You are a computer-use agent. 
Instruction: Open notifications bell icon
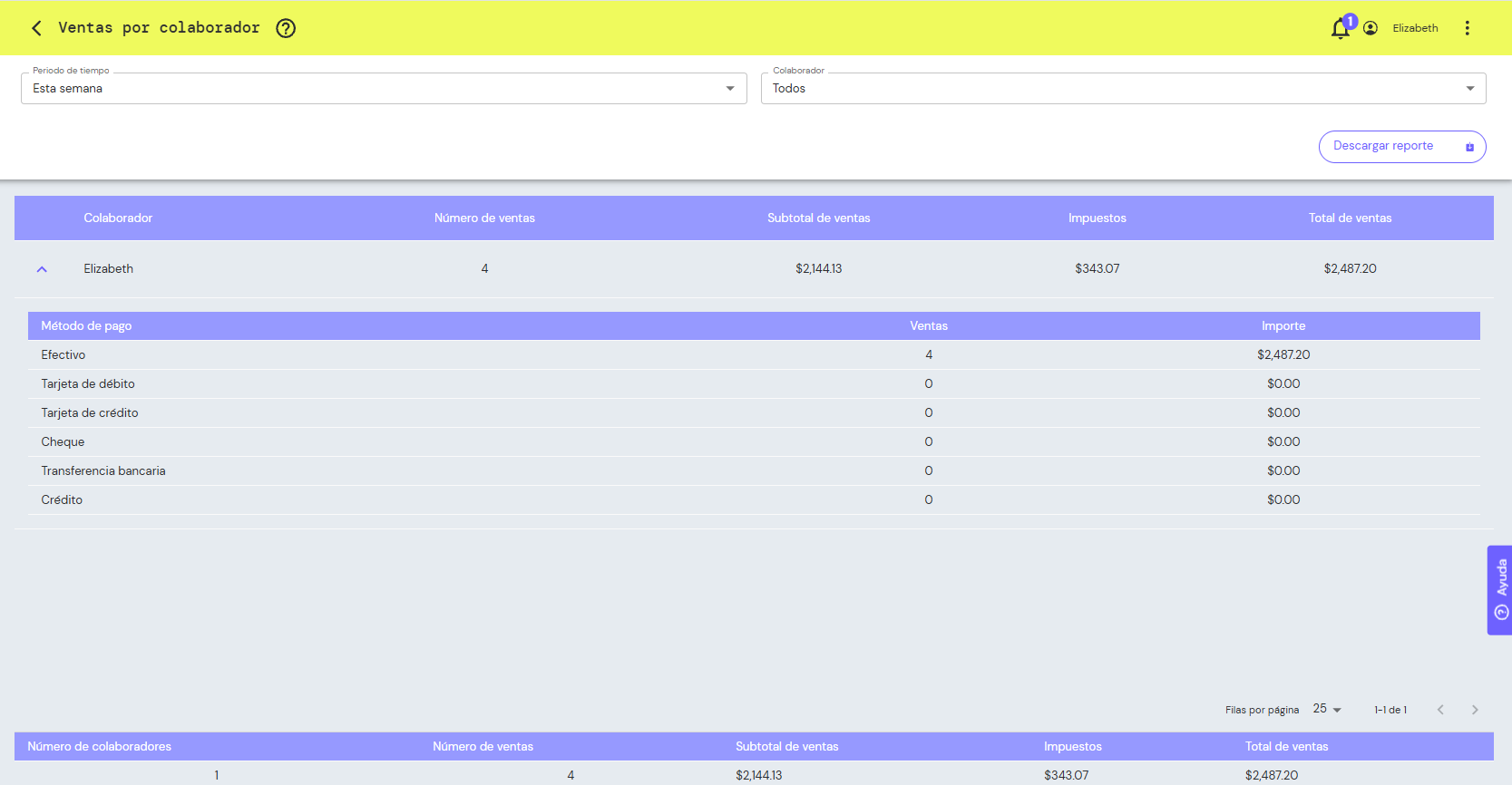pos(1340,29)
